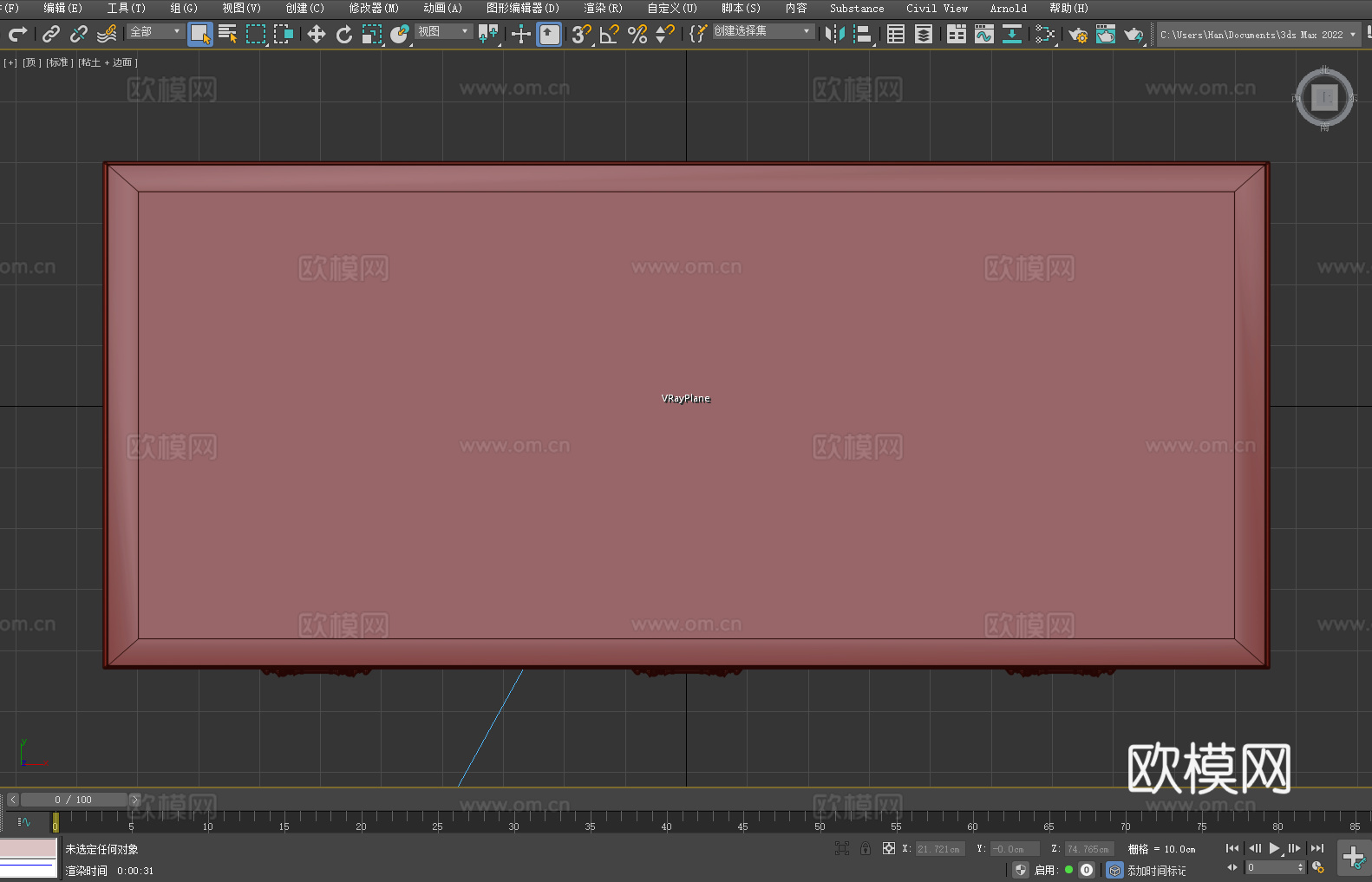The height and width of the screenshot is (882, 1372).
Task: Open the Arnold menu
Action: click(x=1009, y=8)
